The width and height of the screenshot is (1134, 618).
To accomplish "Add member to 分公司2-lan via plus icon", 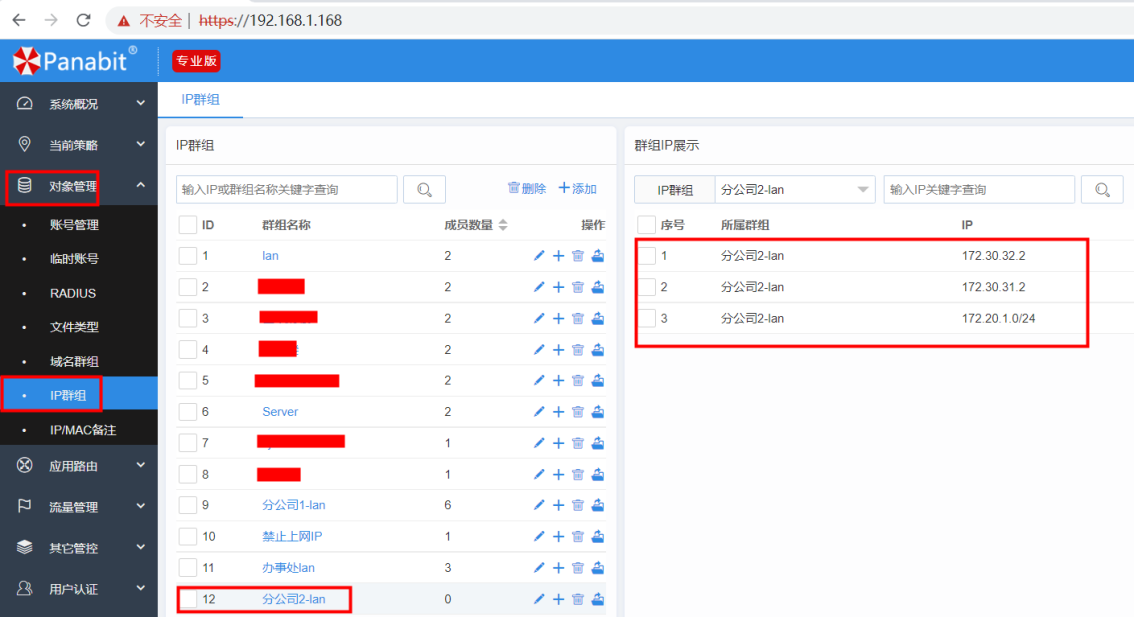I will point(558,599).
